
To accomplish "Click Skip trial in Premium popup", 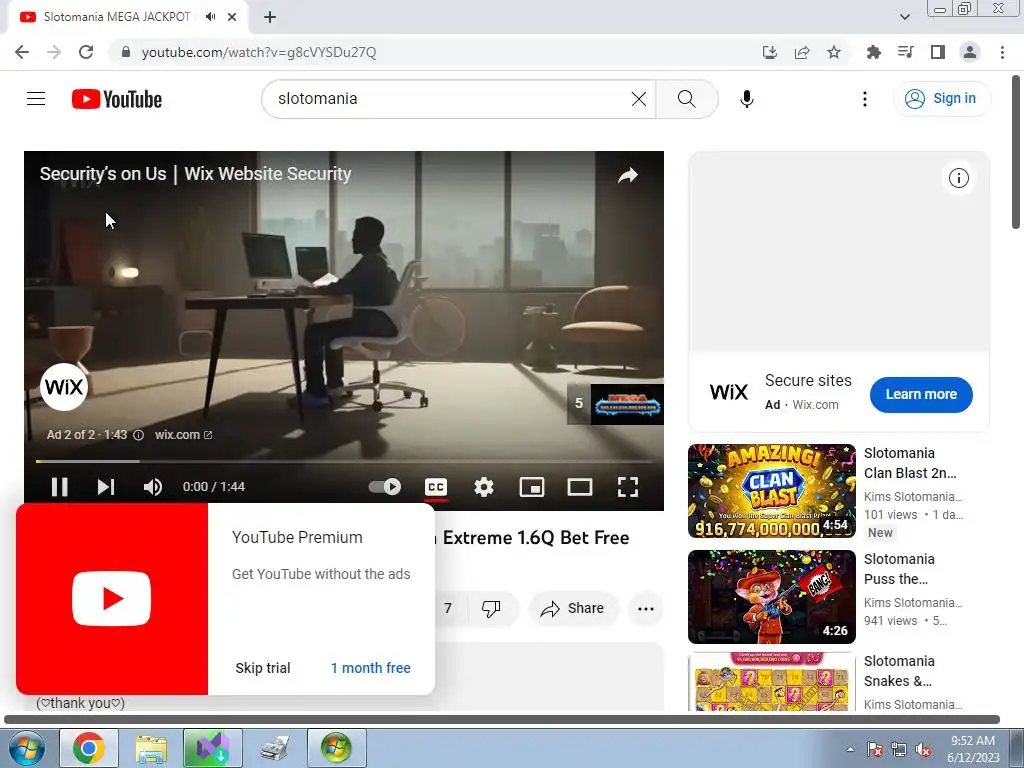I will (263, 668).
